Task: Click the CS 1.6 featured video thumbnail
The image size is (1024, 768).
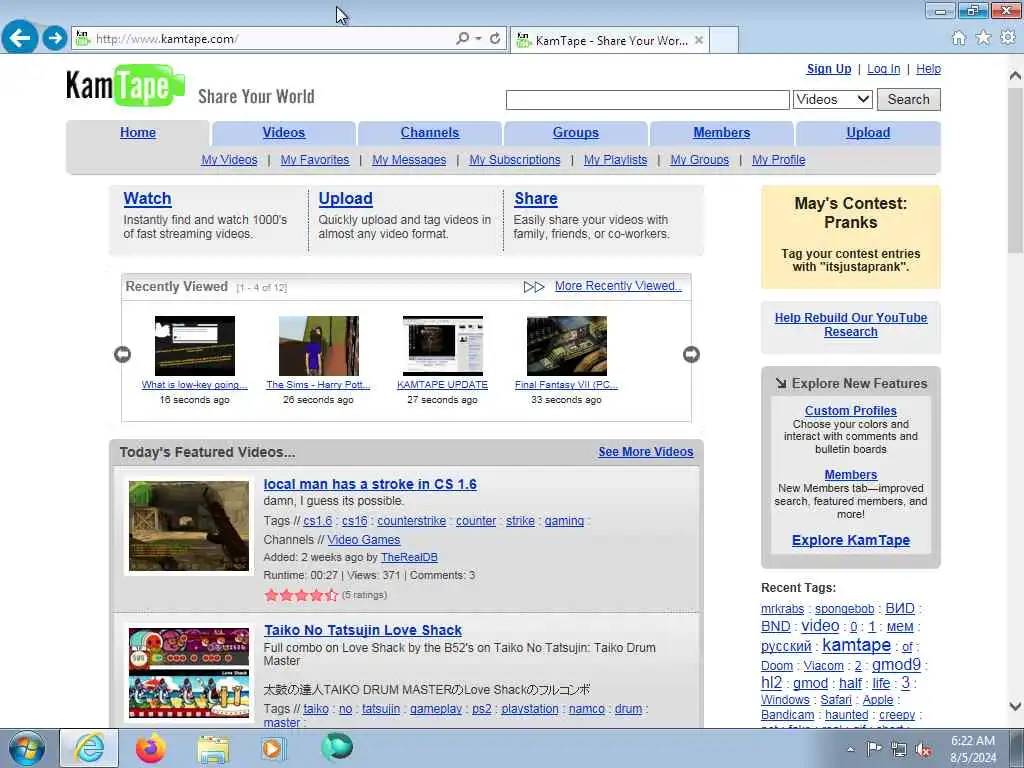Action: pyautogui.click(x=189, y=526)
